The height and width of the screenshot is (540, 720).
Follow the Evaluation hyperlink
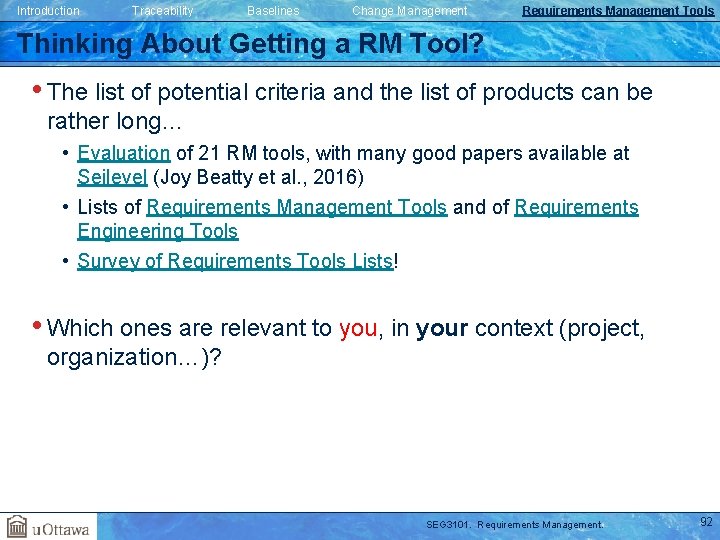coord(124,153)
